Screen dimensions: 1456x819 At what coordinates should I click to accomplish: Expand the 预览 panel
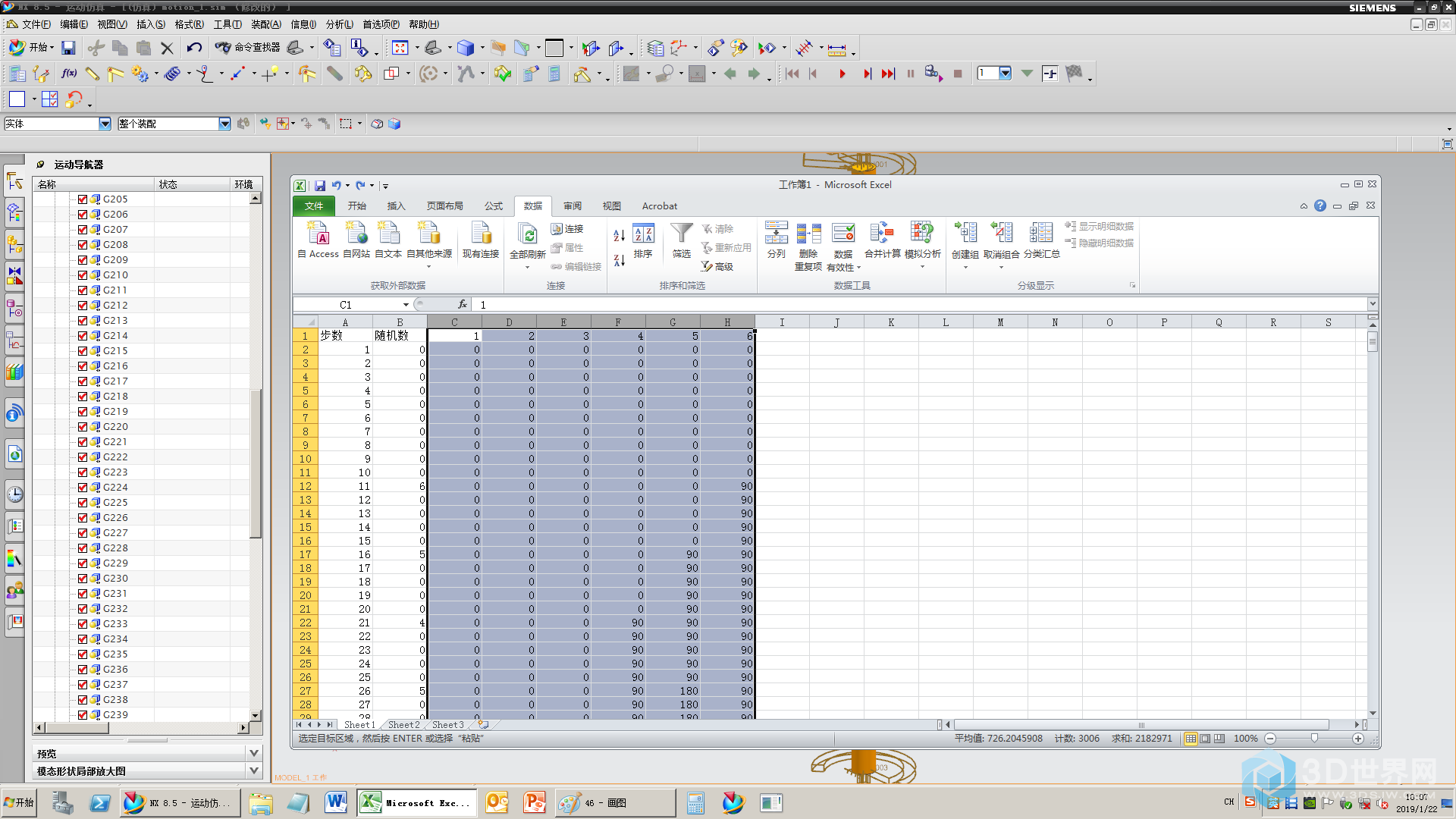pyautogui.click(x=254, y=753)
